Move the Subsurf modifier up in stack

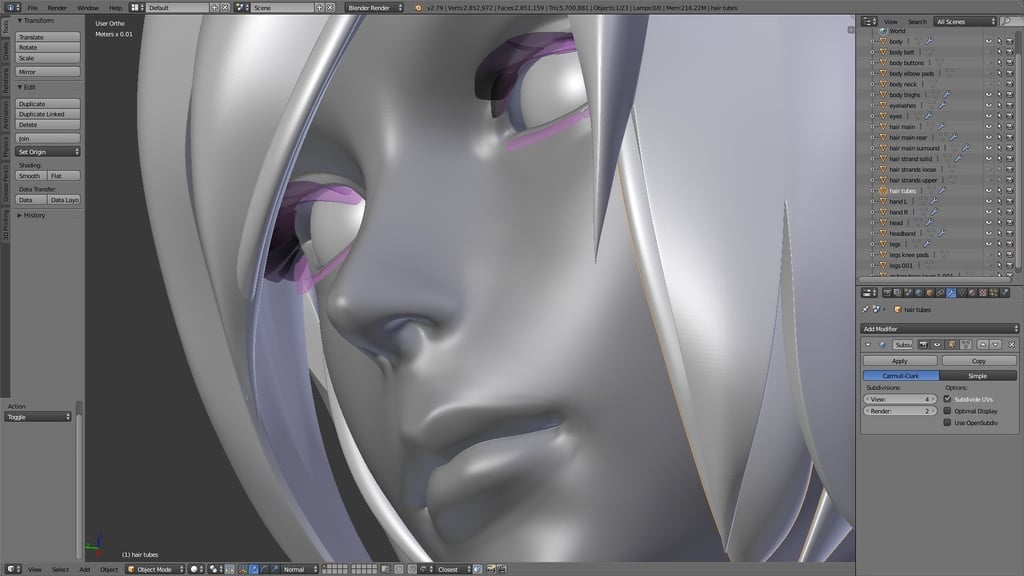point(983,344)
